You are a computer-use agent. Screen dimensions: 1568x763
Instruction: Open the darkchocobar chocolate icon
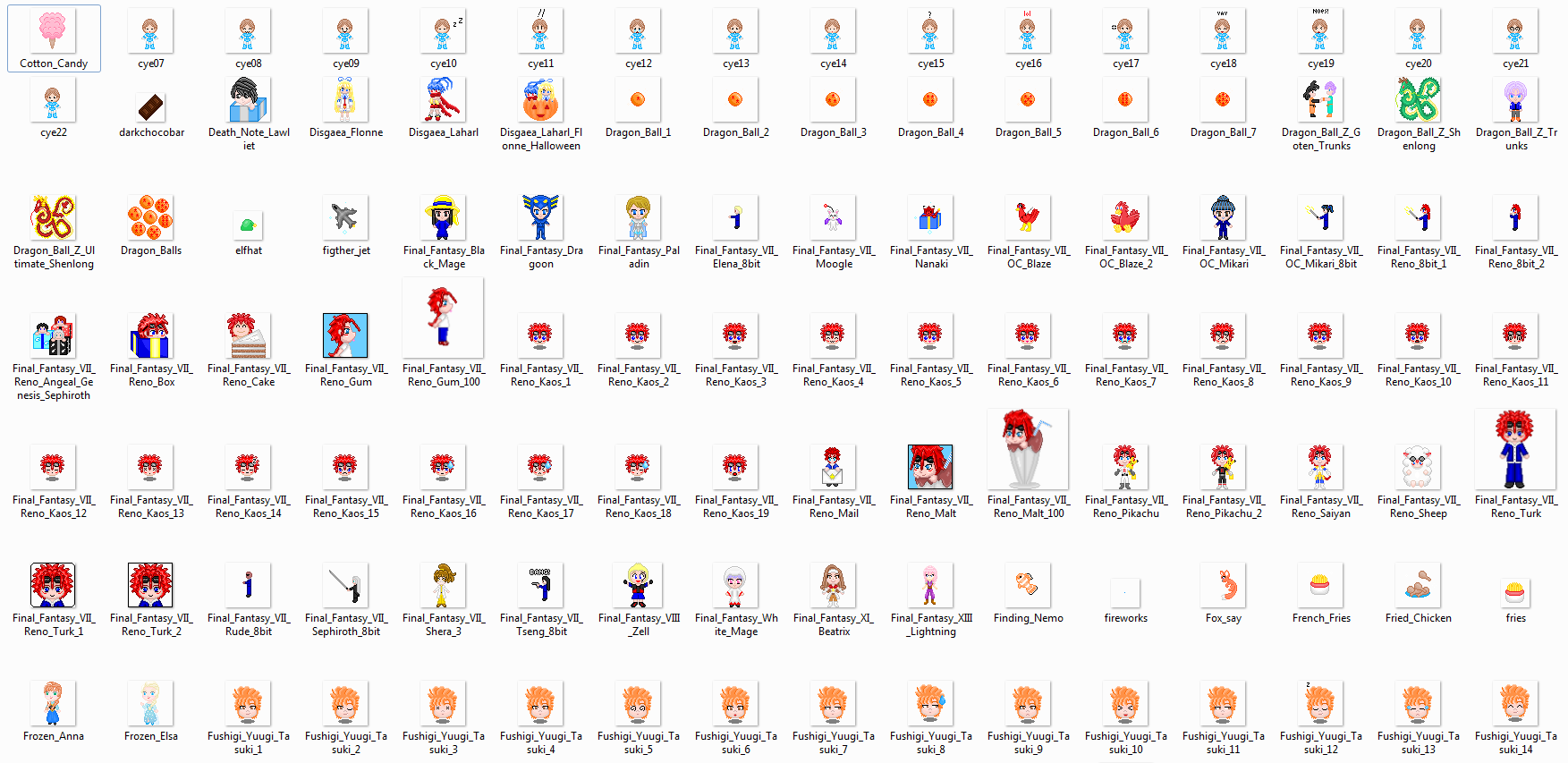point(151,107)
